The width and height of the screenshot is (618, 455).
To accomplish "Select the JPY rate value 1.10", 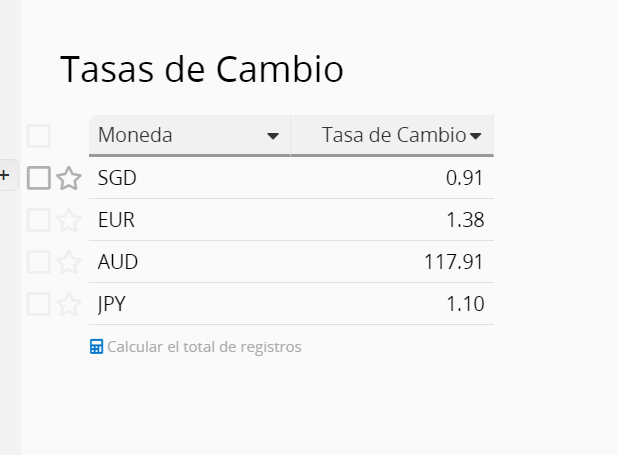I will (x=465, y=305).
